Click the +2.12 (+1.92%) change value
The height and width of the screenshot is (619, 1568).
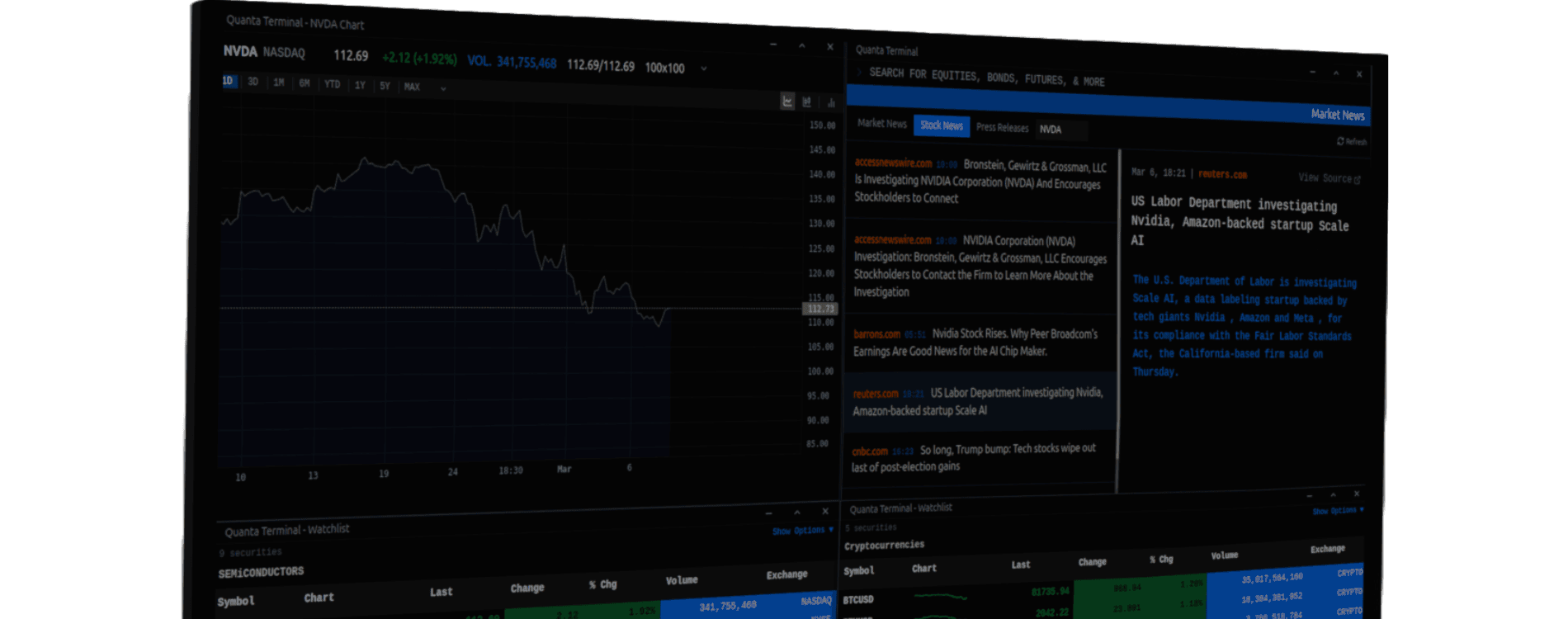tap(419, 58)
